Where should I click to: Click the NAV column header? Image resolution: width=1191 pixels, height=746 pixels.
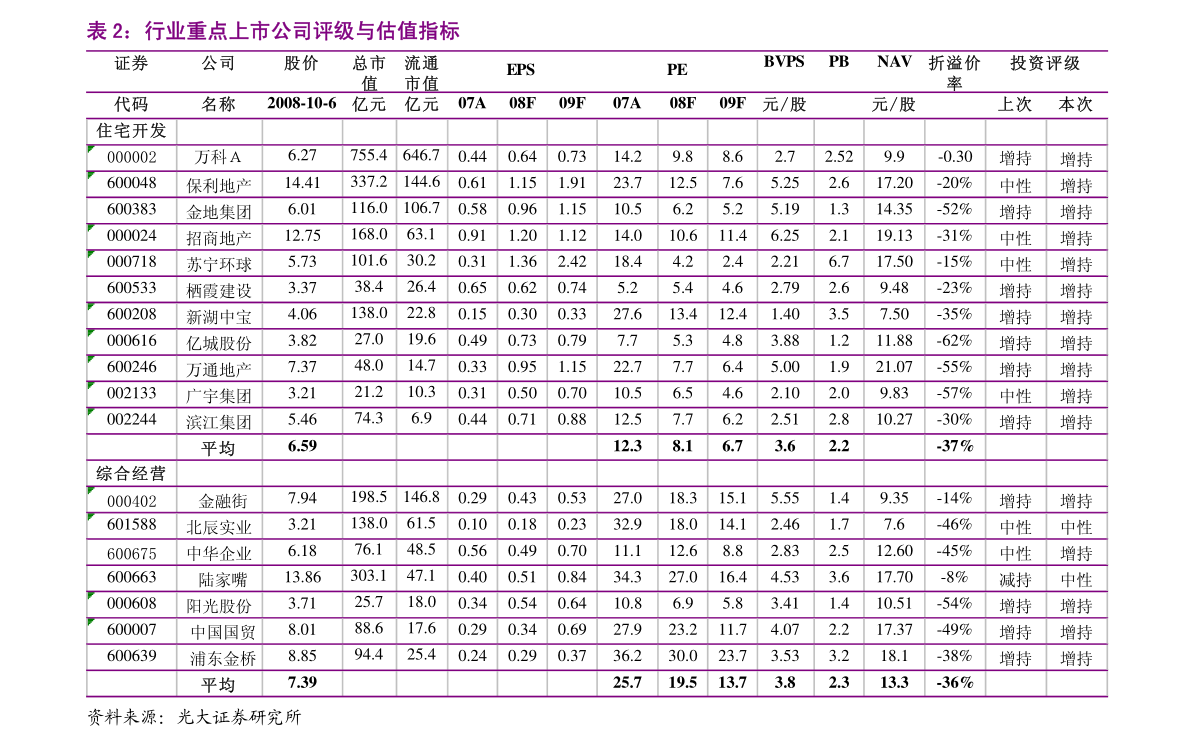[894, 62]
